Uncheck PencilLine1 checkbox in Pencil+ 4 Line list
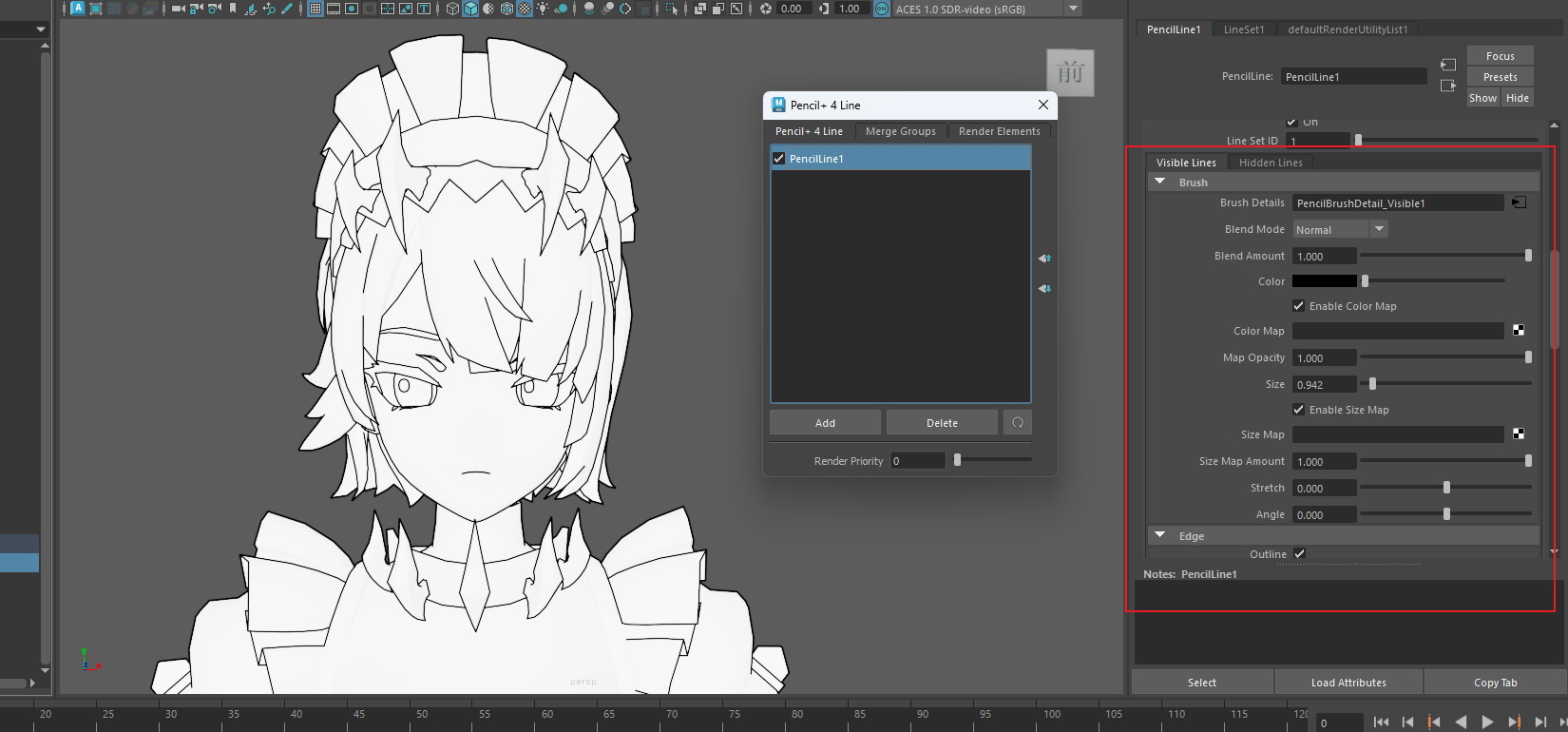This screenshot has width=1568, height=732. pos(779,159)
